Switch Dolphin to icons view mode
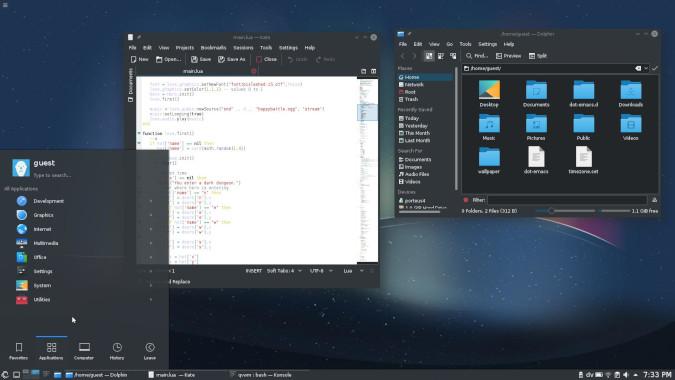Viewport: 675px width, 380px height. (429, 56)
